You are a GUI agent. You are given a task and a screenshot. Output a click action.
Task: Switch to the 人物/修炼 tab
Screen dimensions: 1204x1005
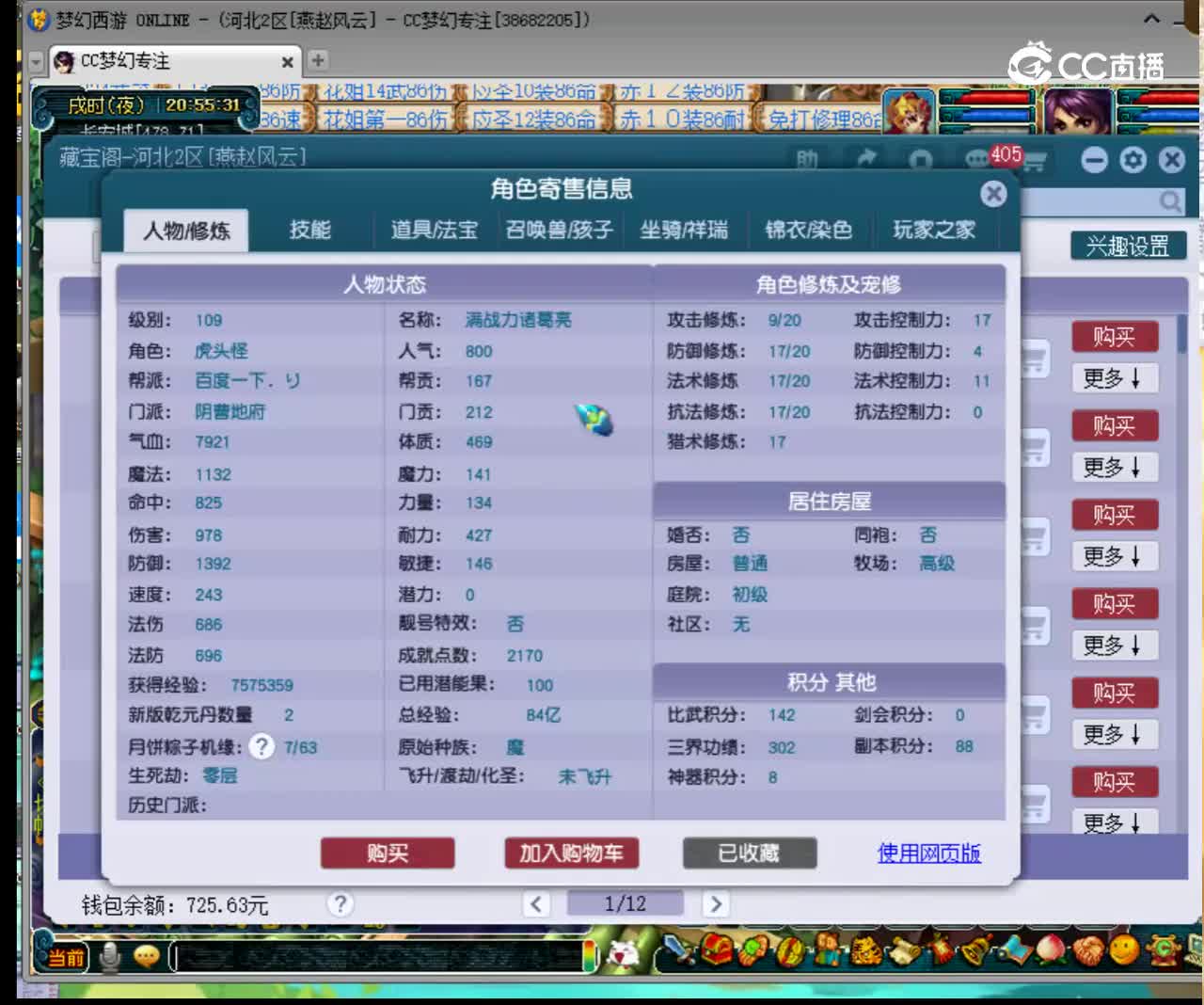(x=186, y=230)
